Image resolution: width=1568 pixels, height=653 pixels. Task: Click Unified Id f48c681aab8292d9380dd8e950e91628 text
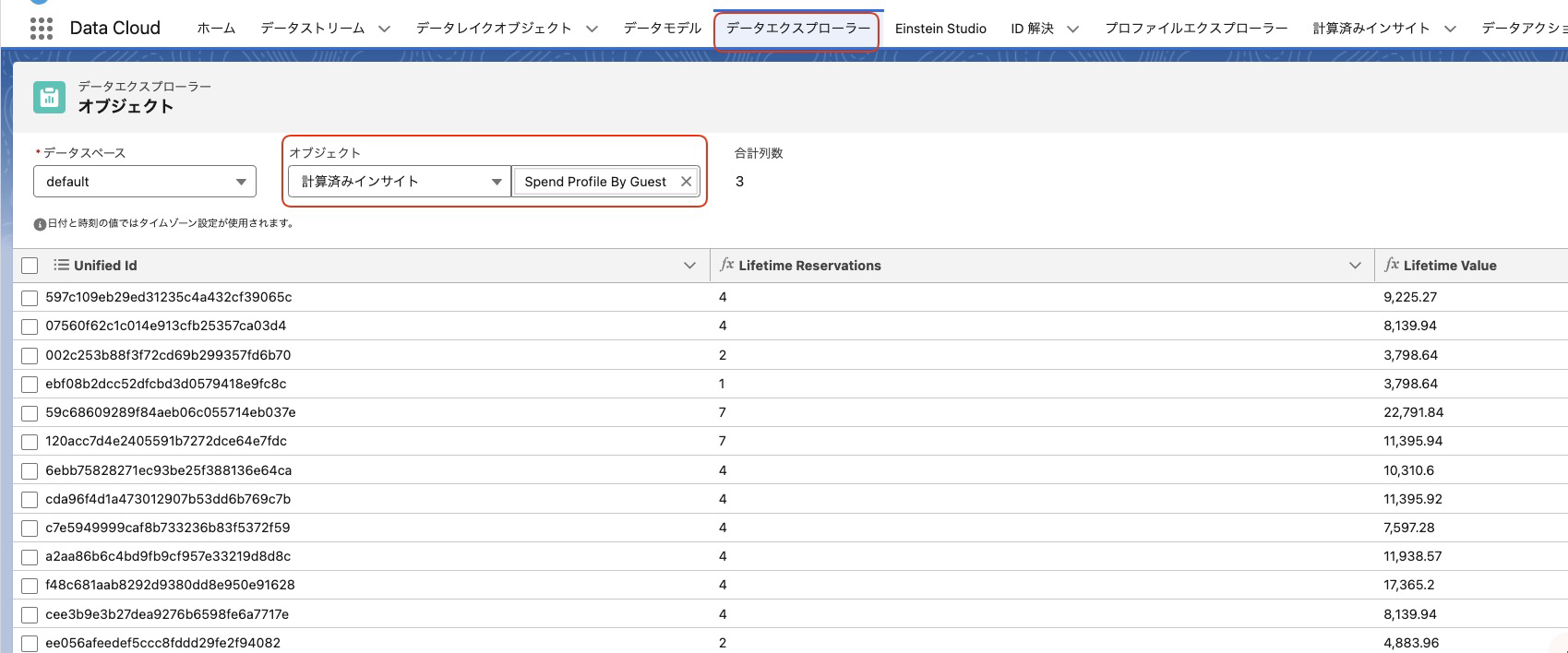[170, 586]
